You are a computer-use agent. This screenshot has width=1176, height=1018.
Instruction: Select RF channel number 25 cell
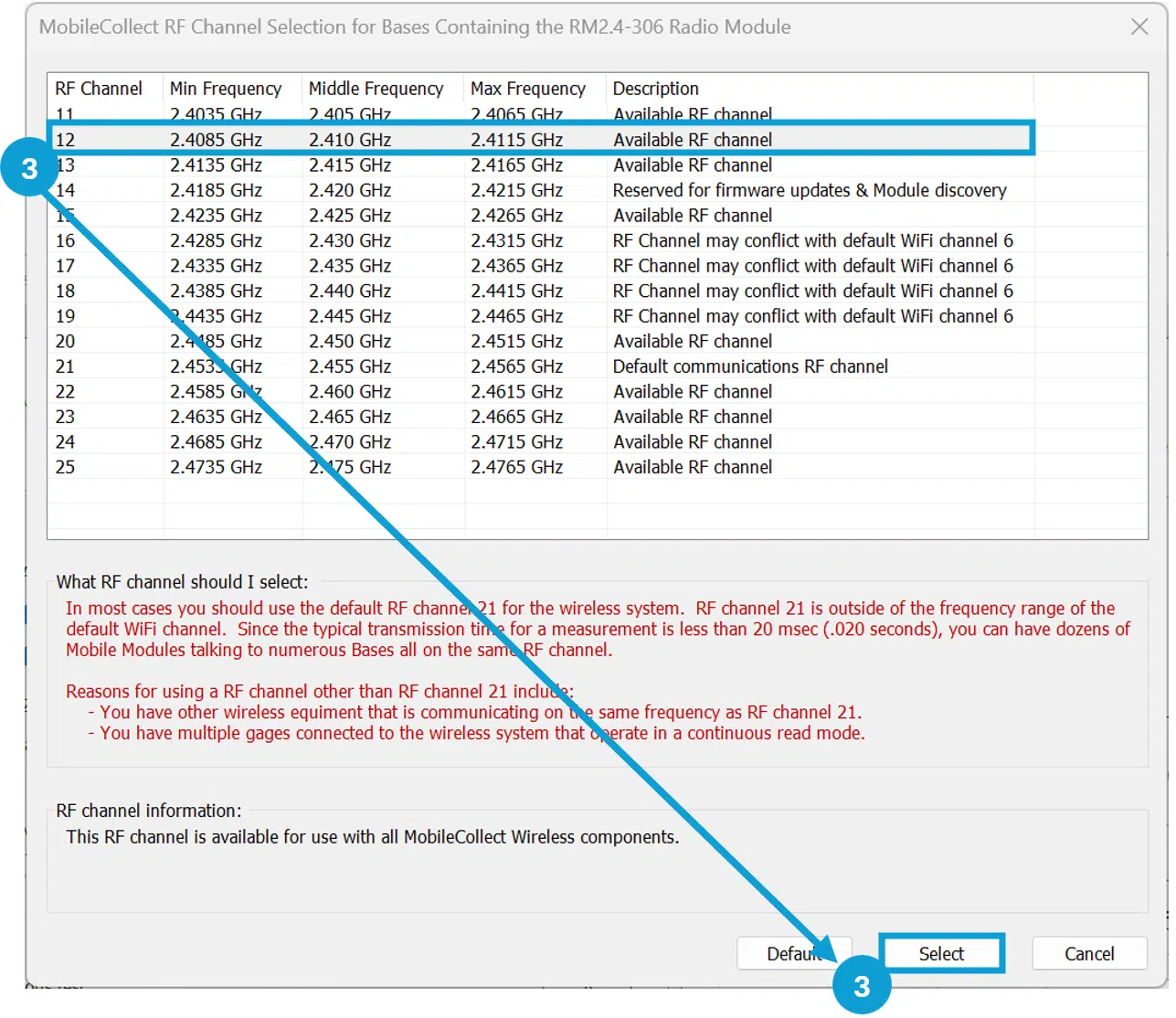pyautogui.click(x=65, y=467)
